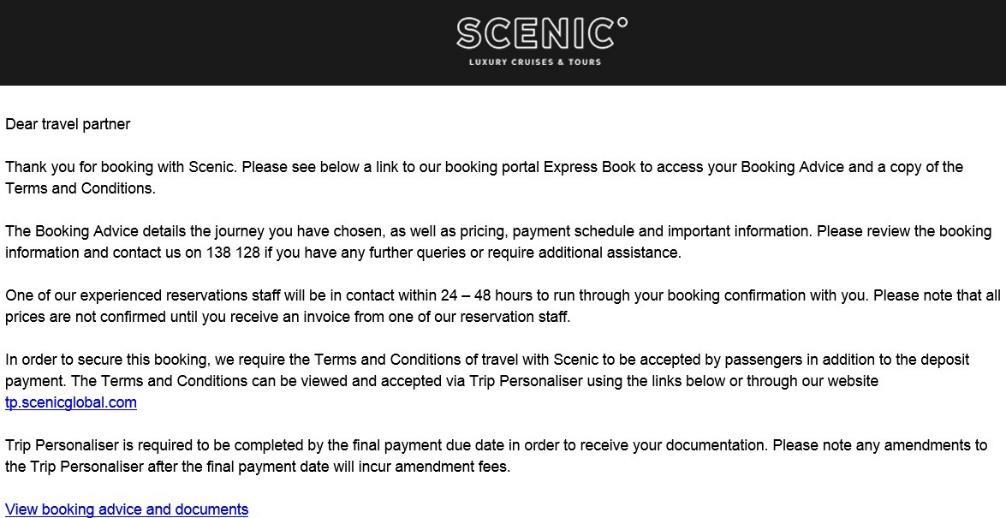Select the paragraph starting In order to secure

click(488, 381)
